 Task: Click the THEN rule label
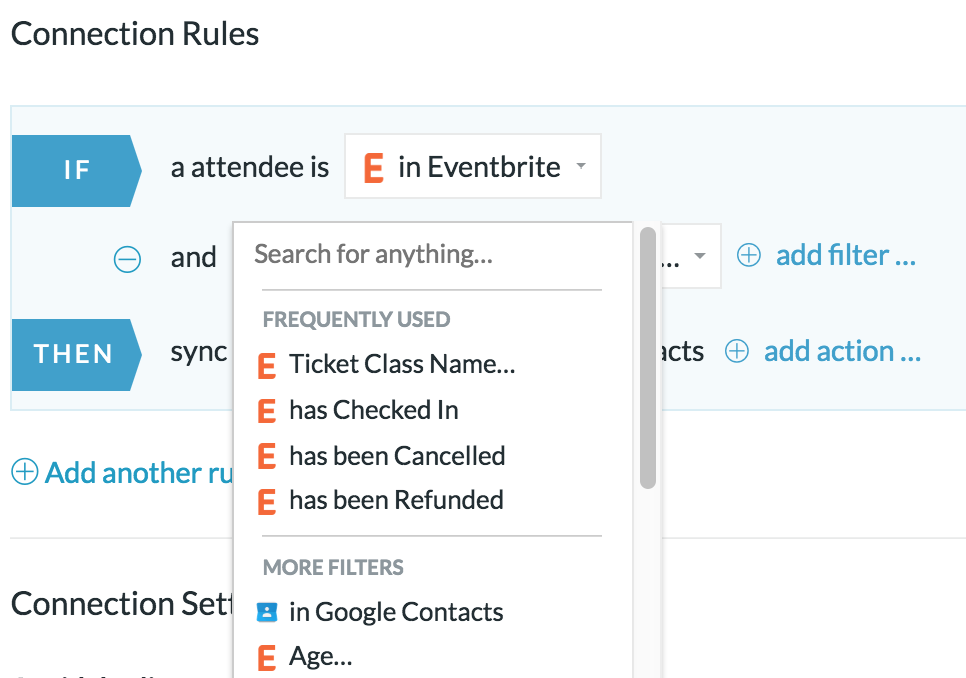(76, 355)
